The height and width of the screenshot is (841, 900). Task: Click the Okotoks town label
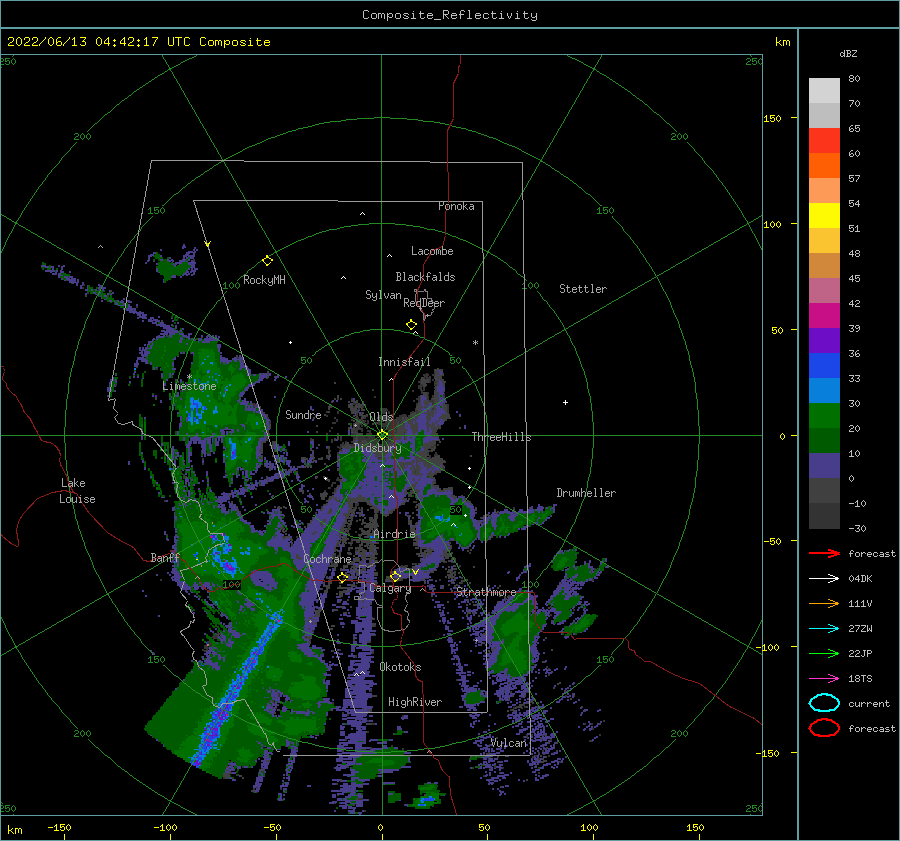[400, 667]
